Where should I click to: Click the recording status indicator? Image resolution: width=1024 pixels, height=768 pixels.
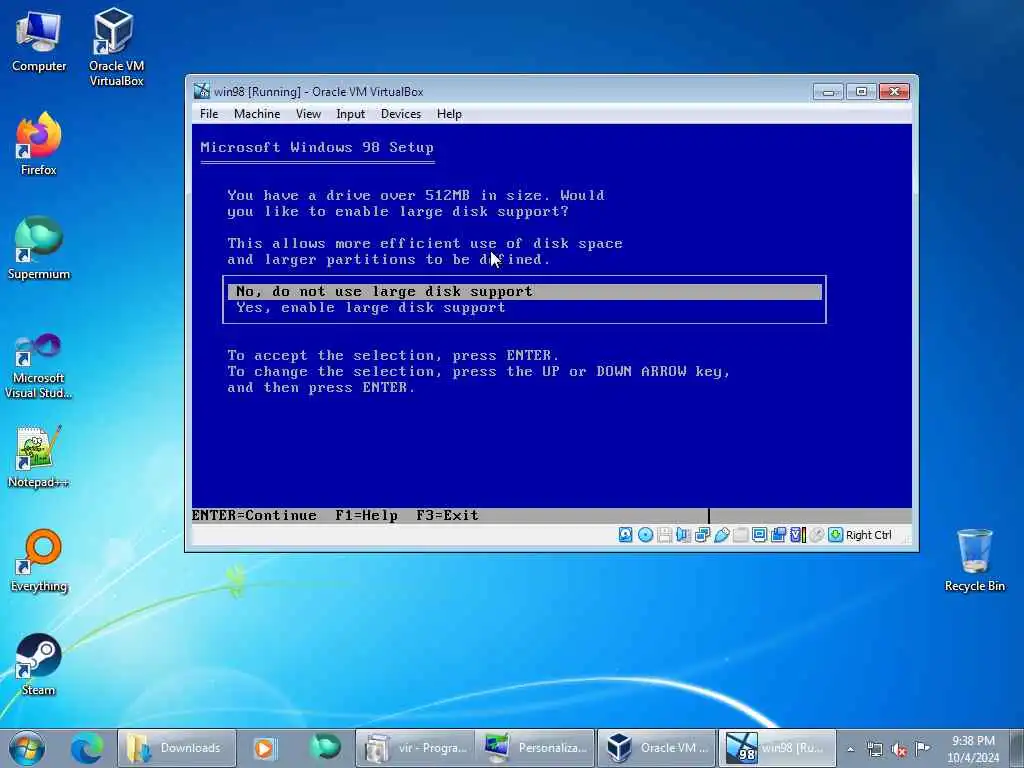point(778,535)
